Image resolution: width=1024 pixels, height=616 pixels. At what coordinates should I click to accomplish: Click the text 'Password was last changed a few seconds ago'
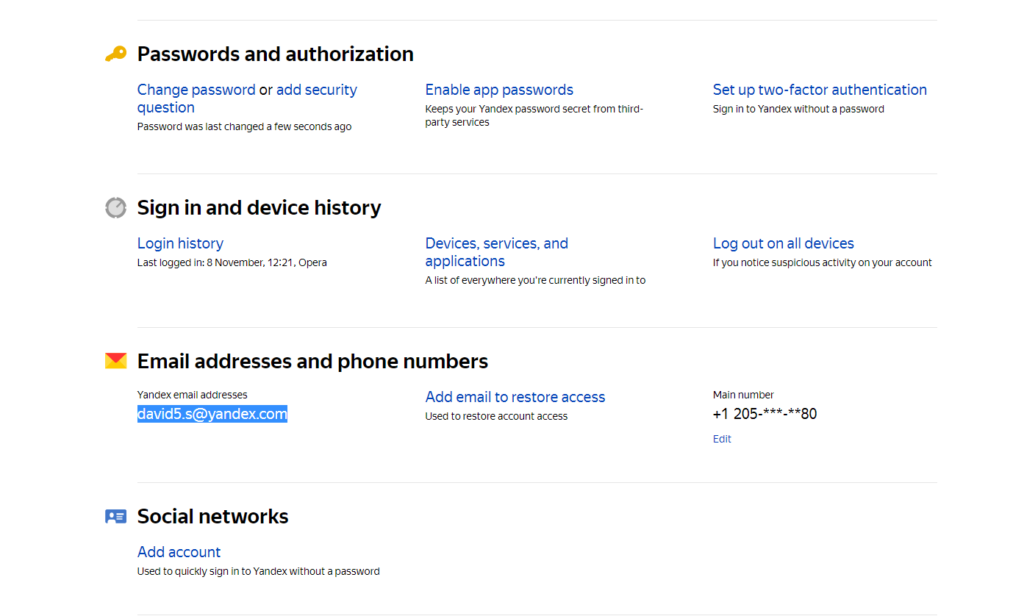tap(244, 127)
